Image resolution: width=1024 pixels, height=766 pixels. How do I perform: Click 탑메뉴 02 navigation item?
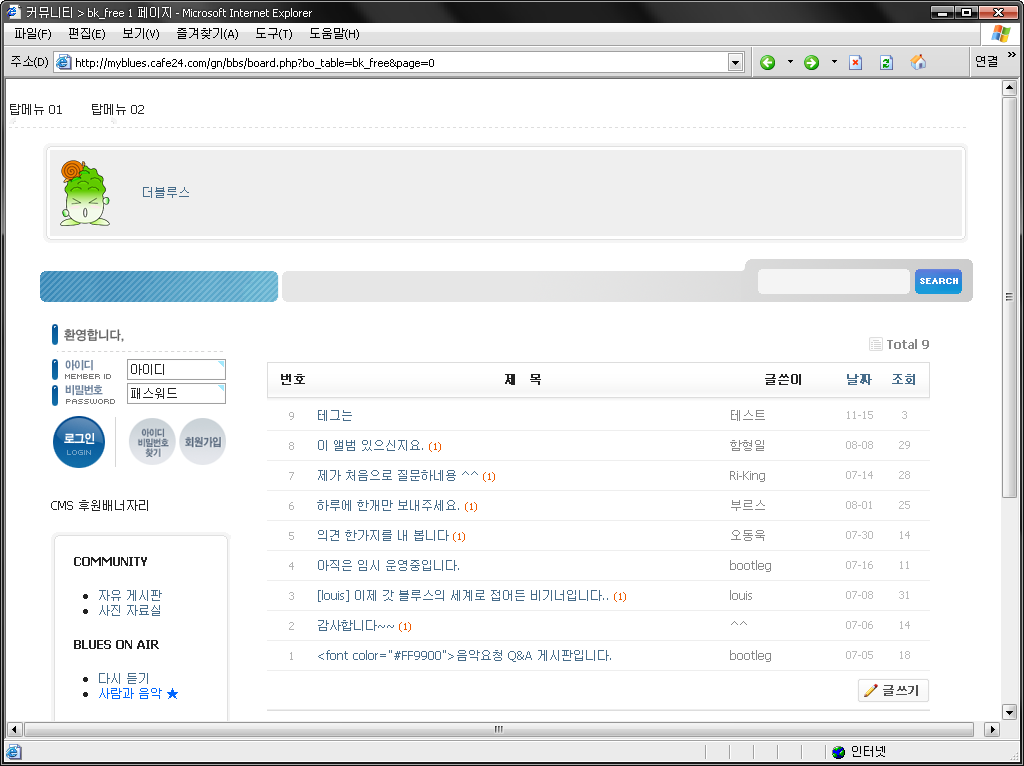pos(118,110)
